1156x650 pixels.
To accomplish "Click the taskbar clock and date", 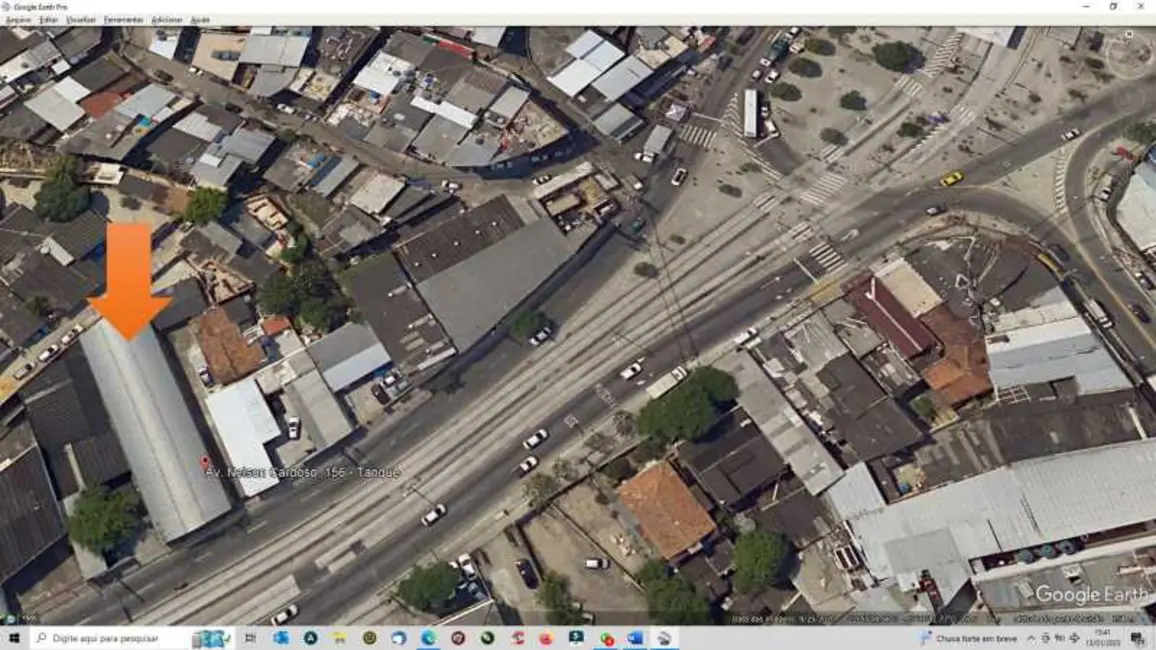I will pyautogui.click(x=1100, y=638).
